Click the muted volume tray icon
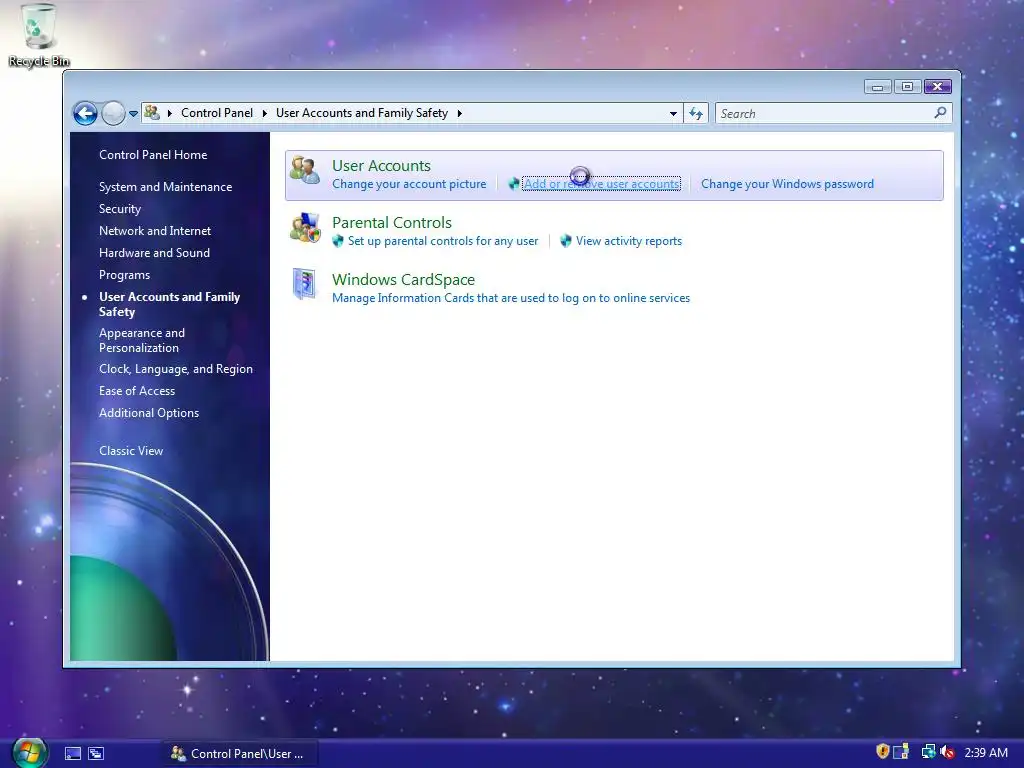1024x768 pixels. [948, 752]
